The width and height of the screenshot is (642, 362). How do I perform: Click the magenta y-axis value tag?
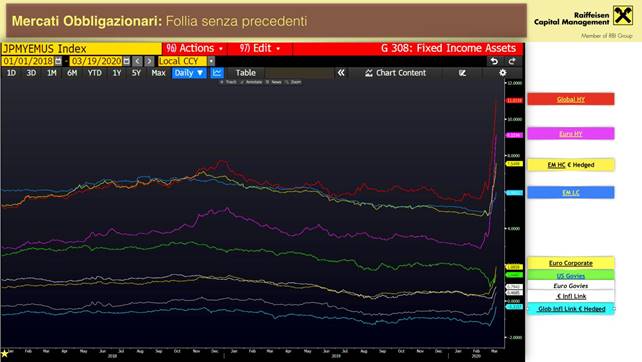point(514,135)
